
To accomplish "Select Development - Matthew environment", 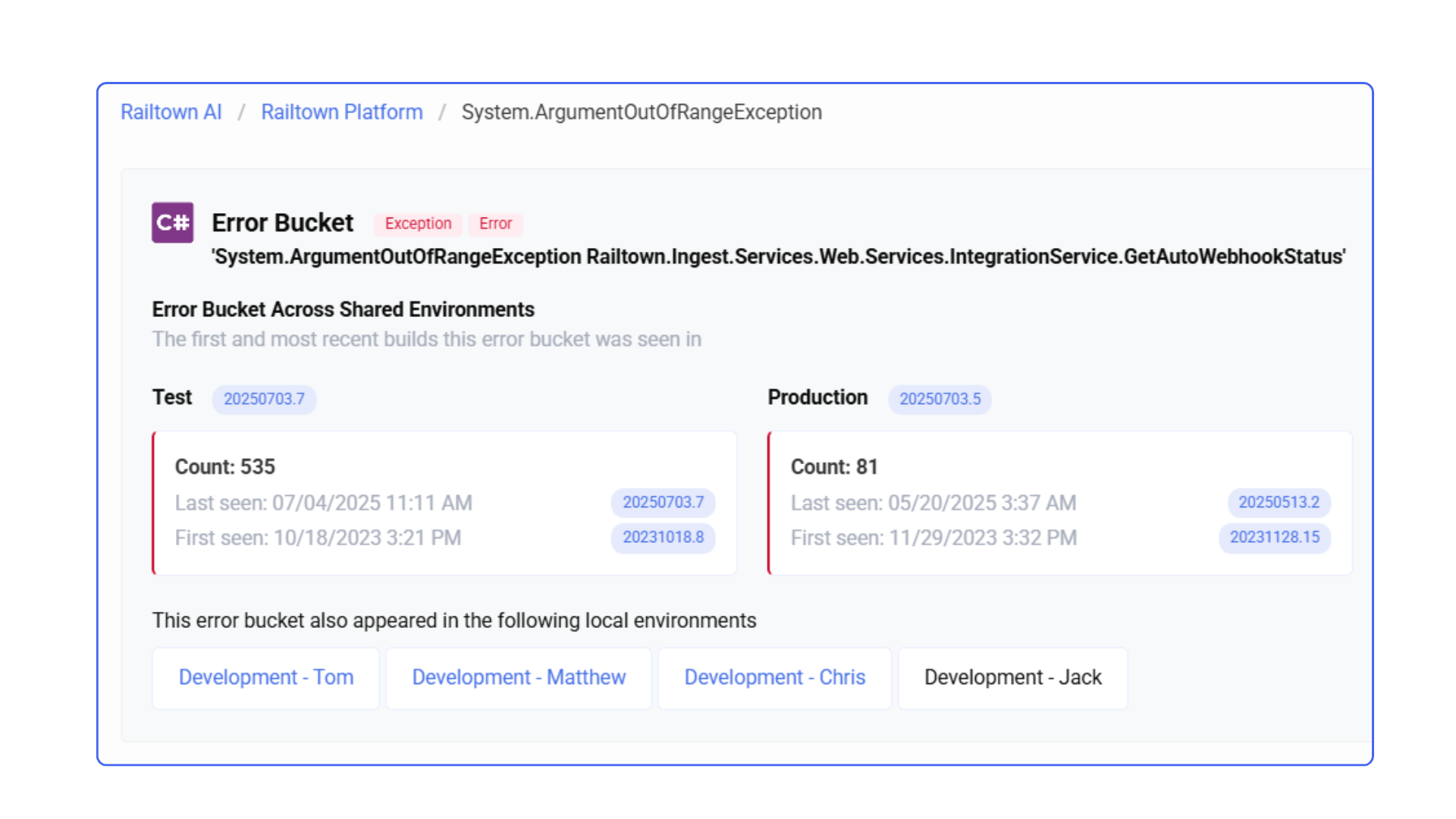I will tap(519, 677).
